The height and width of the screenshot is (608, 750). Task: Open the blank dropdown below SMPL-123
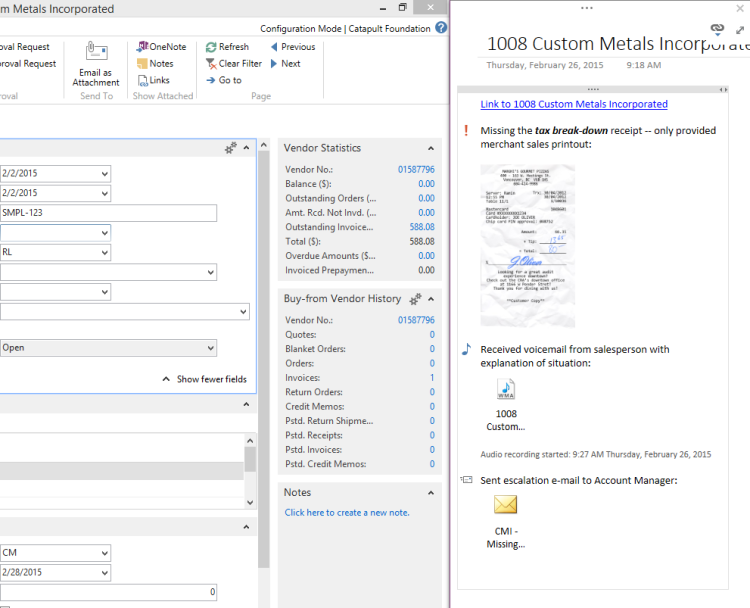pyautogui.click(x=105, y=233)
